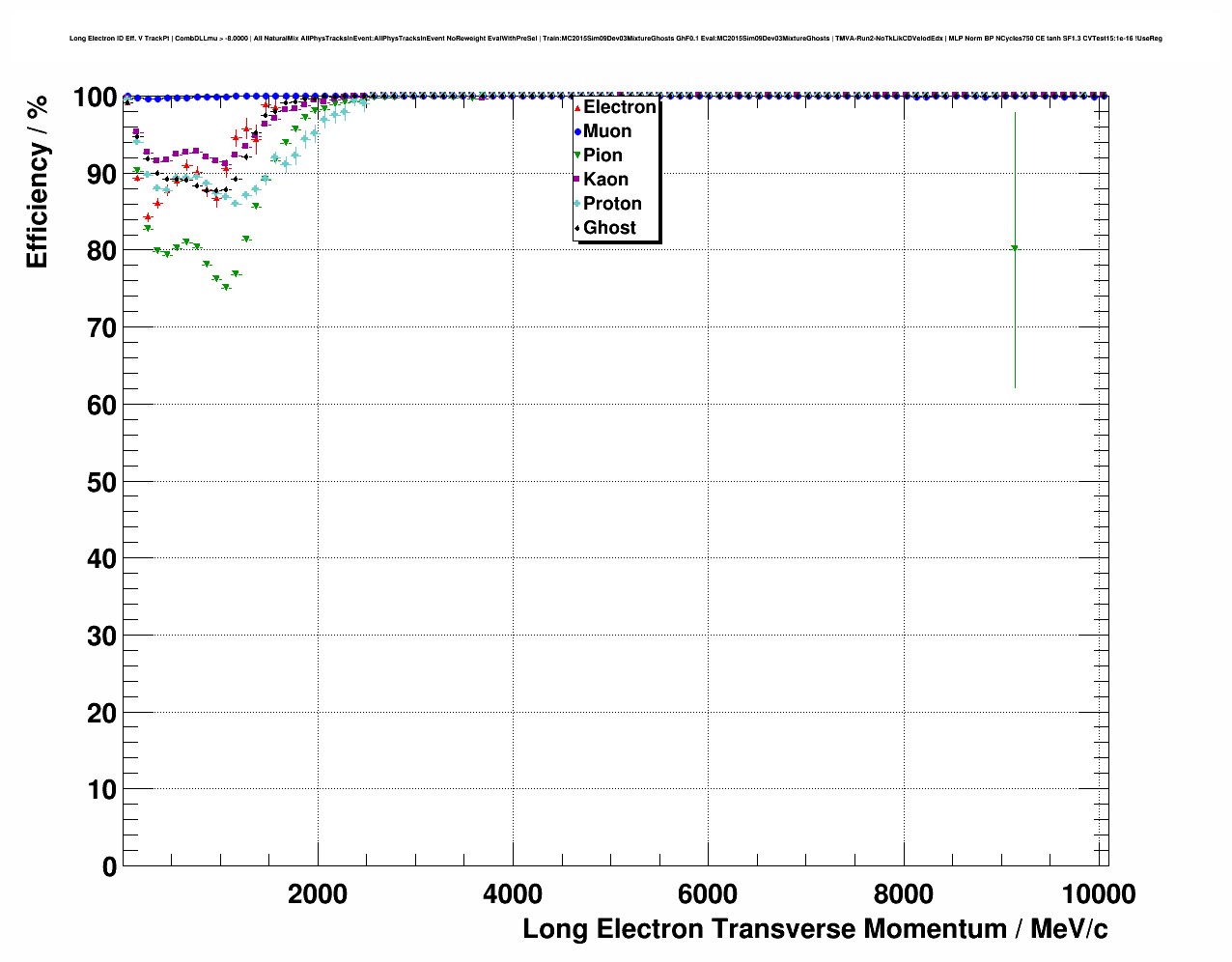1232x962 pixels.
Task: Click the lowest red Electron point near 84 percent
Action: pos(148,217)
